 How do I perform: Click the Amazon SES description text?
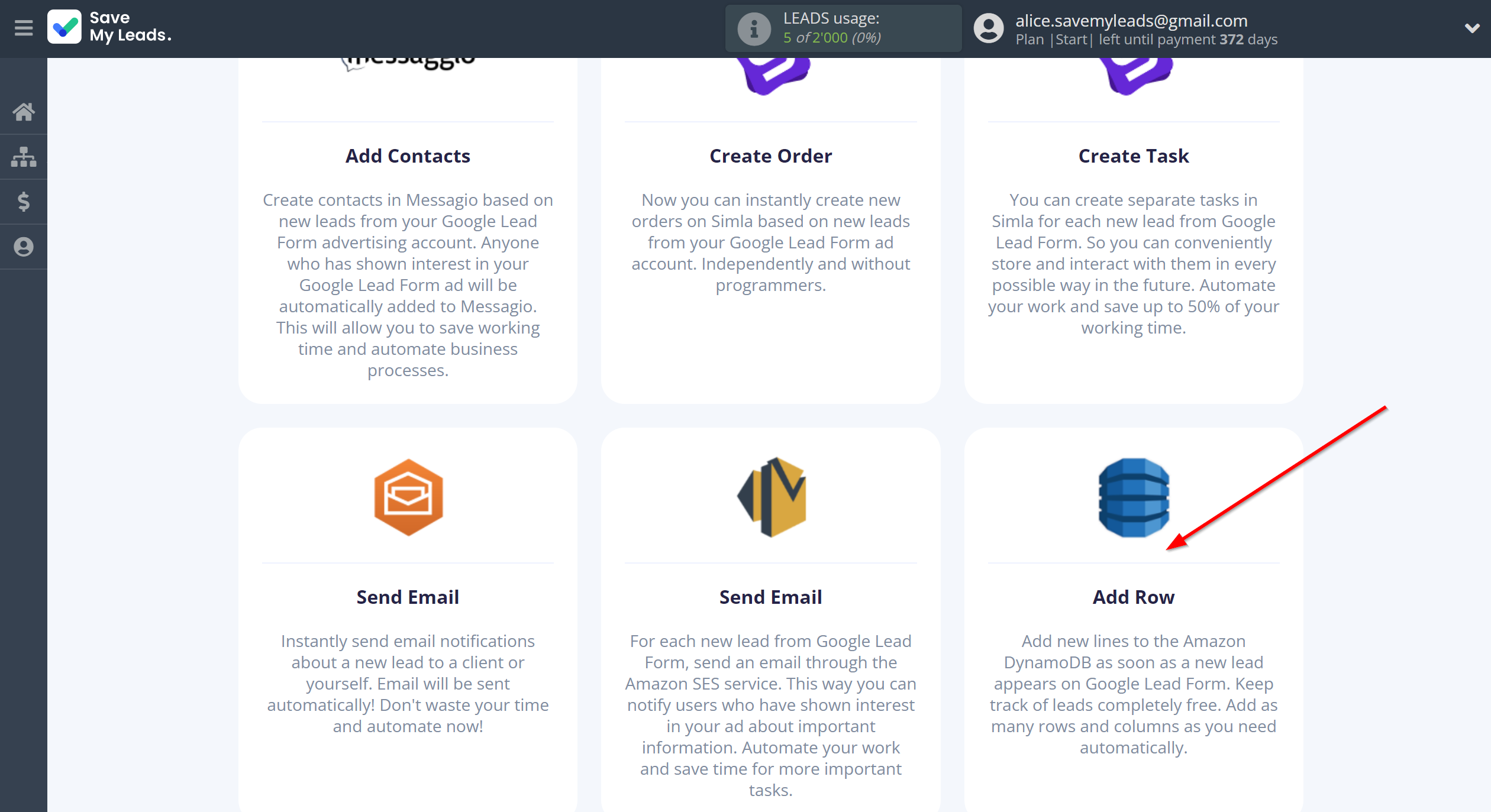770,716
